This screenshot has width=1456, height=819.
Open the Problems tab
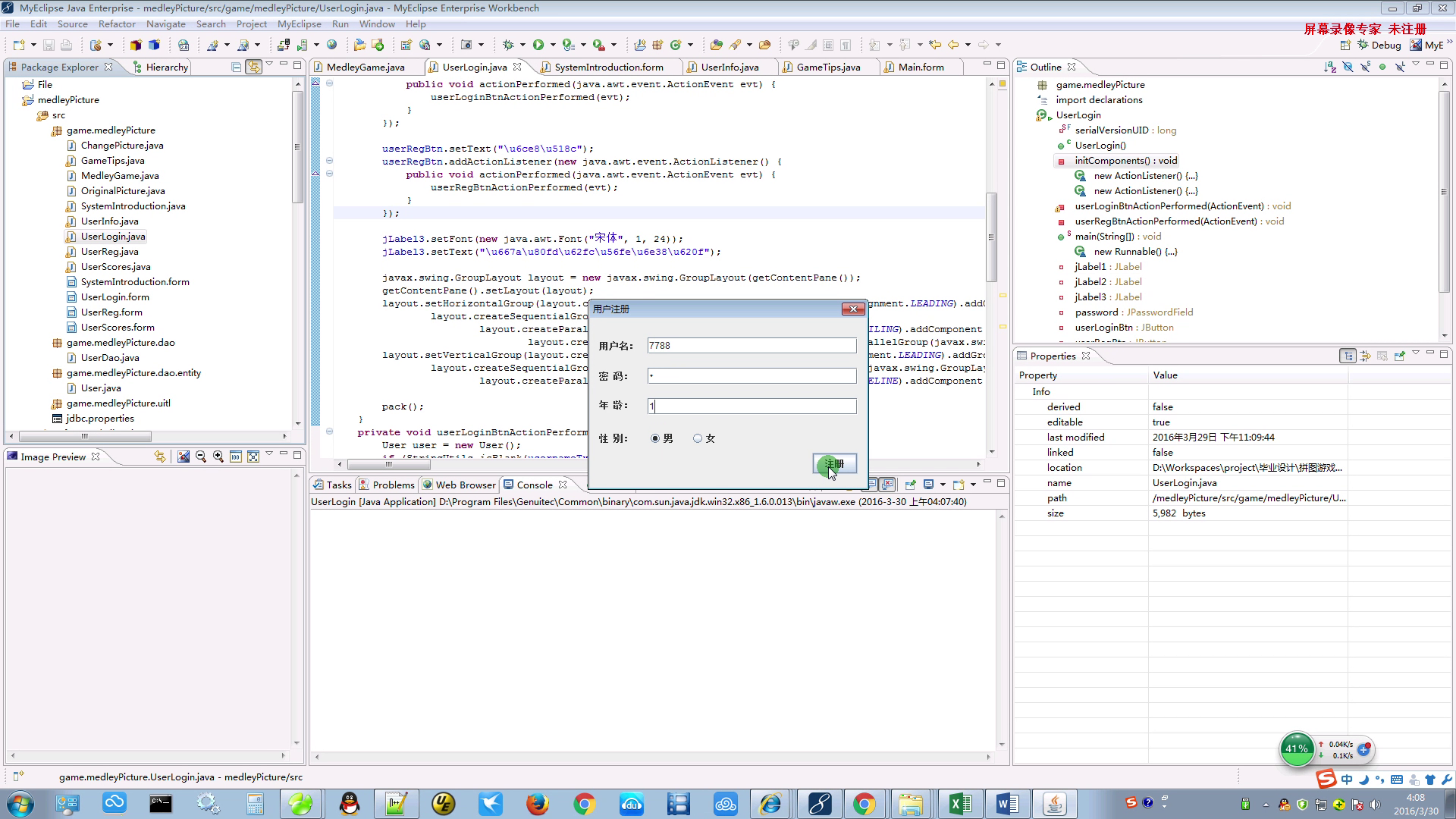(388, 485)
